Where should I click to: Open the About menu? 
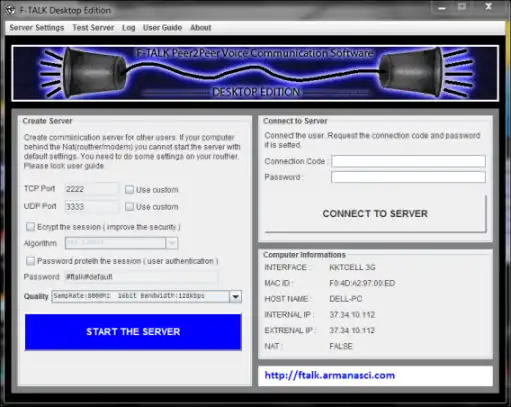pyautogui.click(x=201, y=28)
